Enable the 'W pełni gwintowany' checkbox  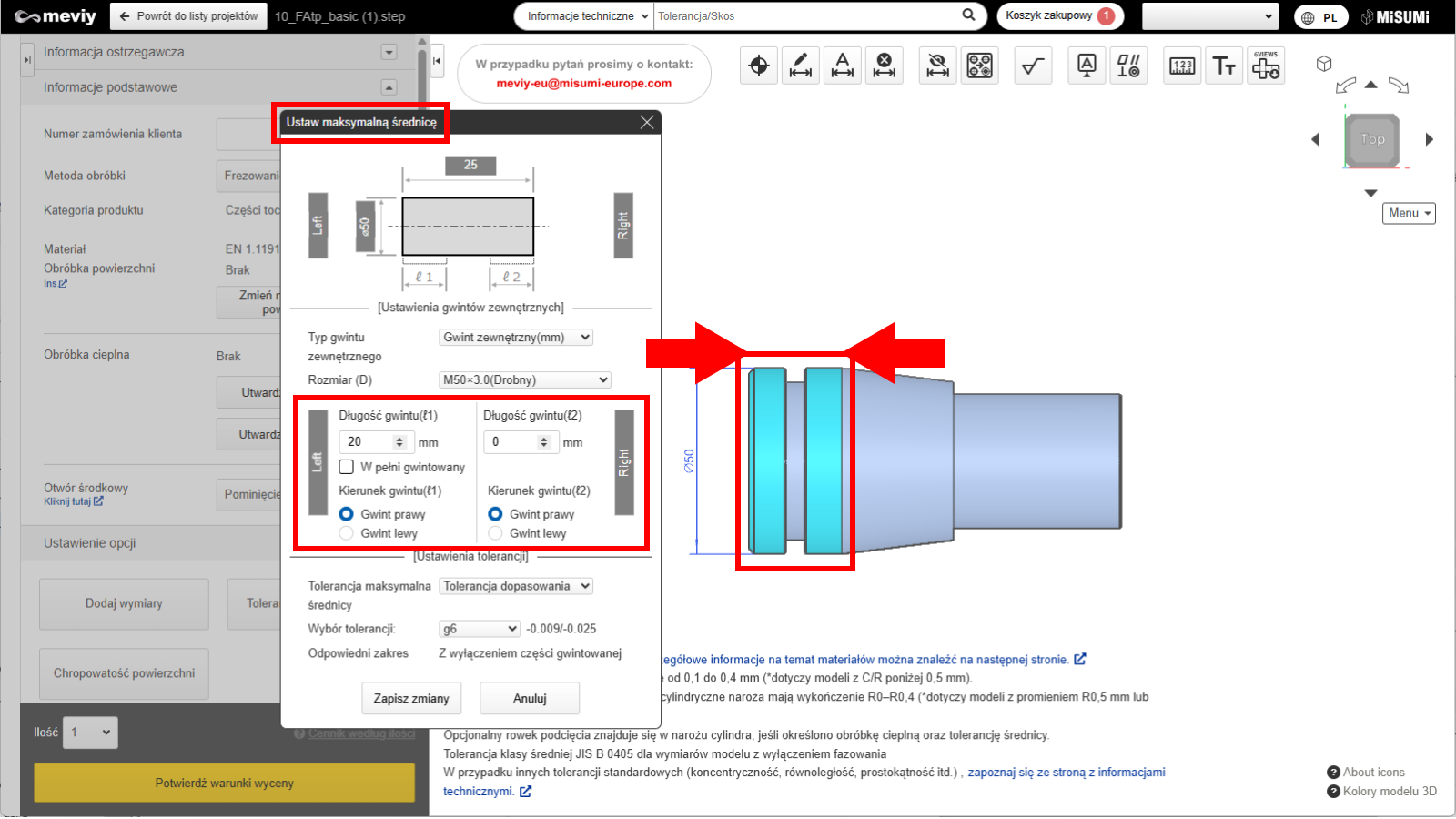point(347,467)
